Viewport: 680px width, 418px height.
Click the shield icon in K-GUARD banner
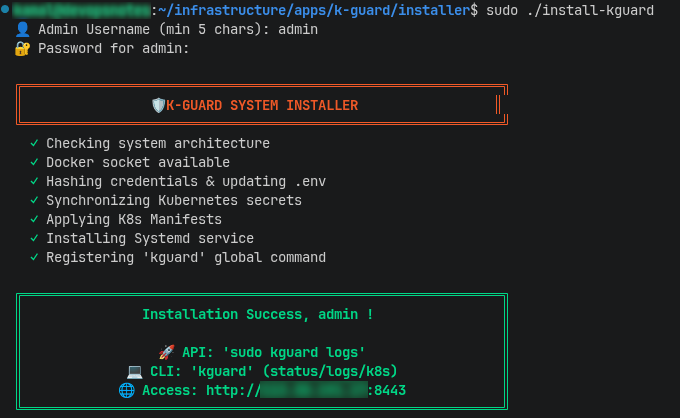[x=158, y=105]
